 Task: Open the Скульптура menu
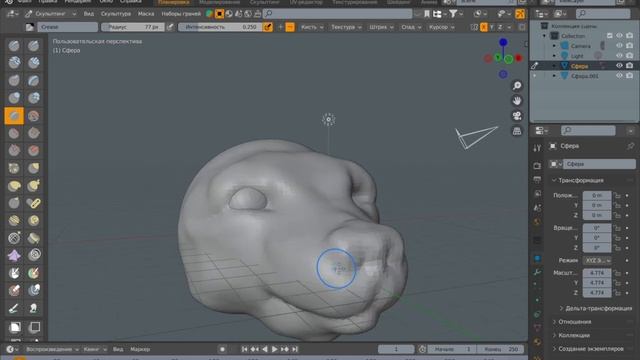(116, 14)
